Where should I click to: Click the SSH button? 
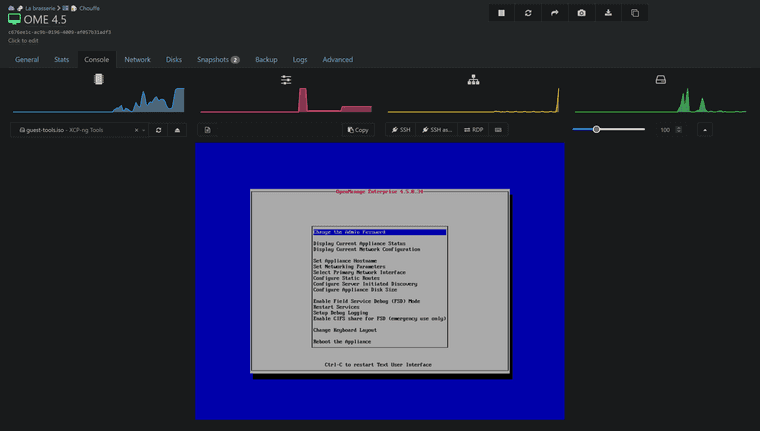pyautogui.click(x=400, y=130)
